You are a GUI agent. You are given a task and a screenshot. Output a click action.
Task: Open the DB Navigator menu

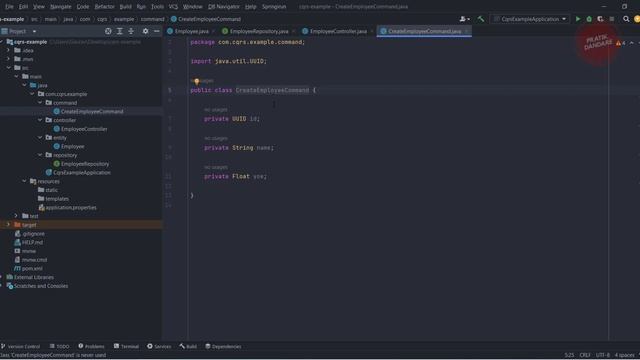(x=224, y=7)
